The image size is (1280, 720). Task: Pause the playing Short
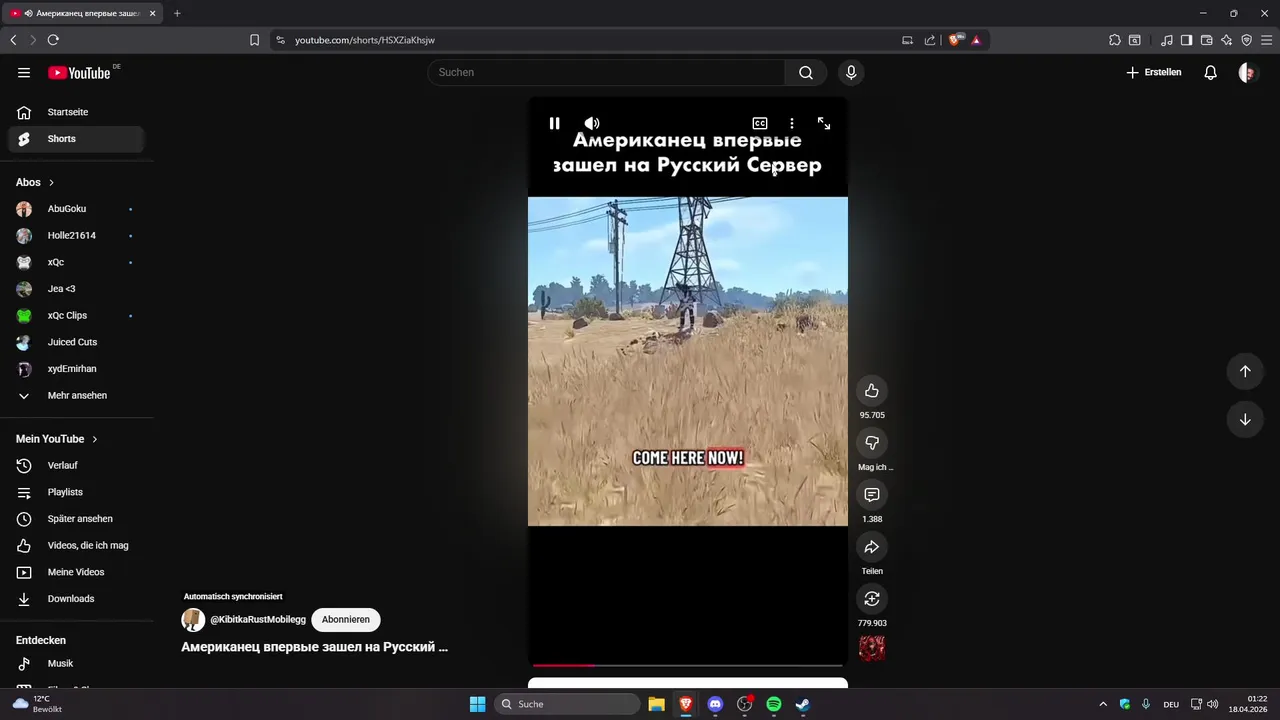(x=554, y=123)
